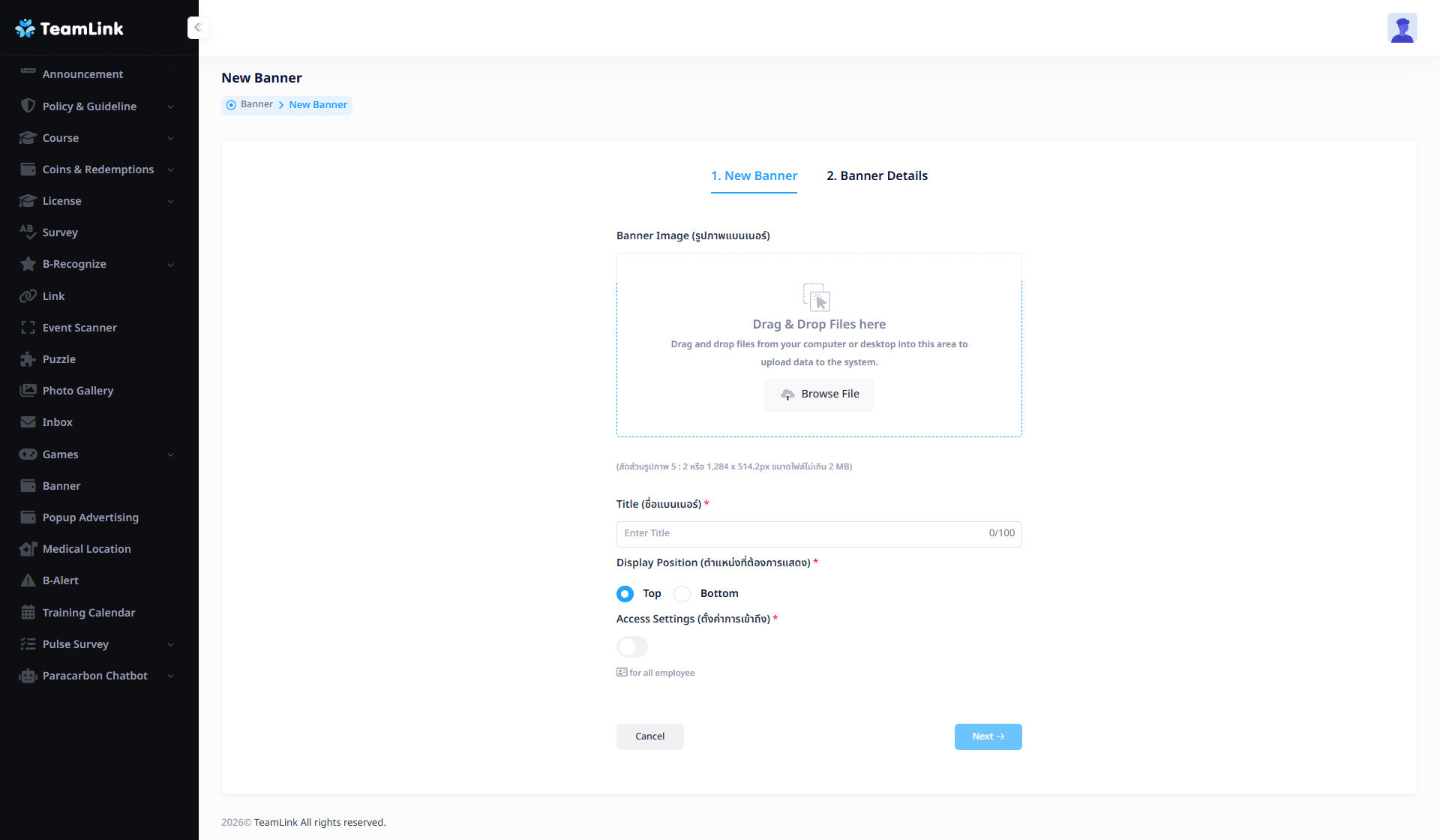
Task: Expand the Games submenu chevron
Action: (x=170, y=455)
